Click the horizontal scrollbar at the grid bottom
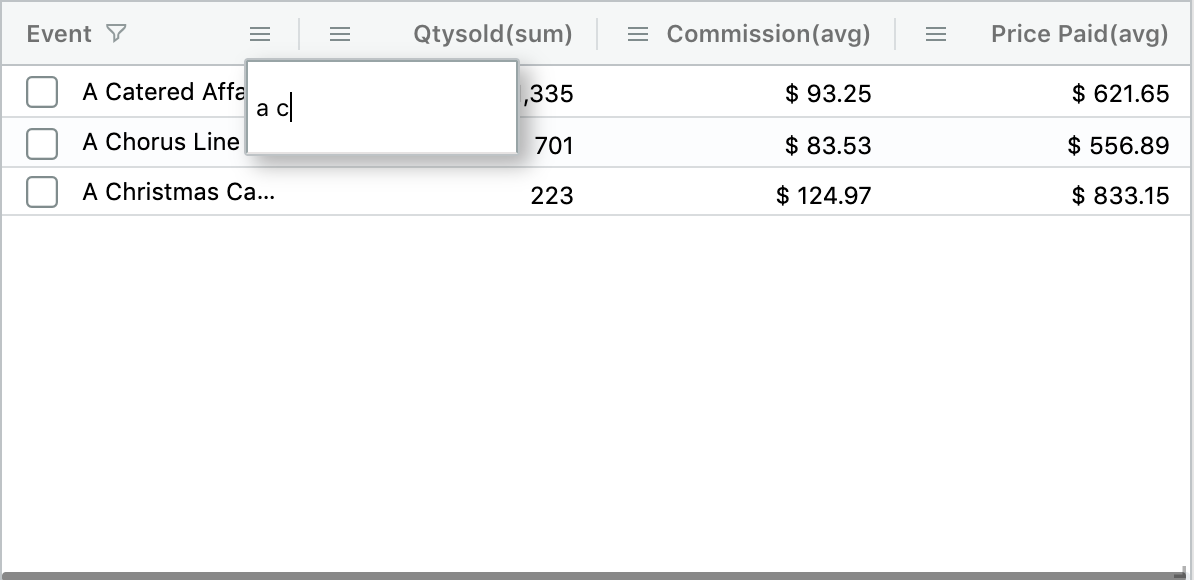The height and width of the screenshot is (580, 1194). pos(590,575)
